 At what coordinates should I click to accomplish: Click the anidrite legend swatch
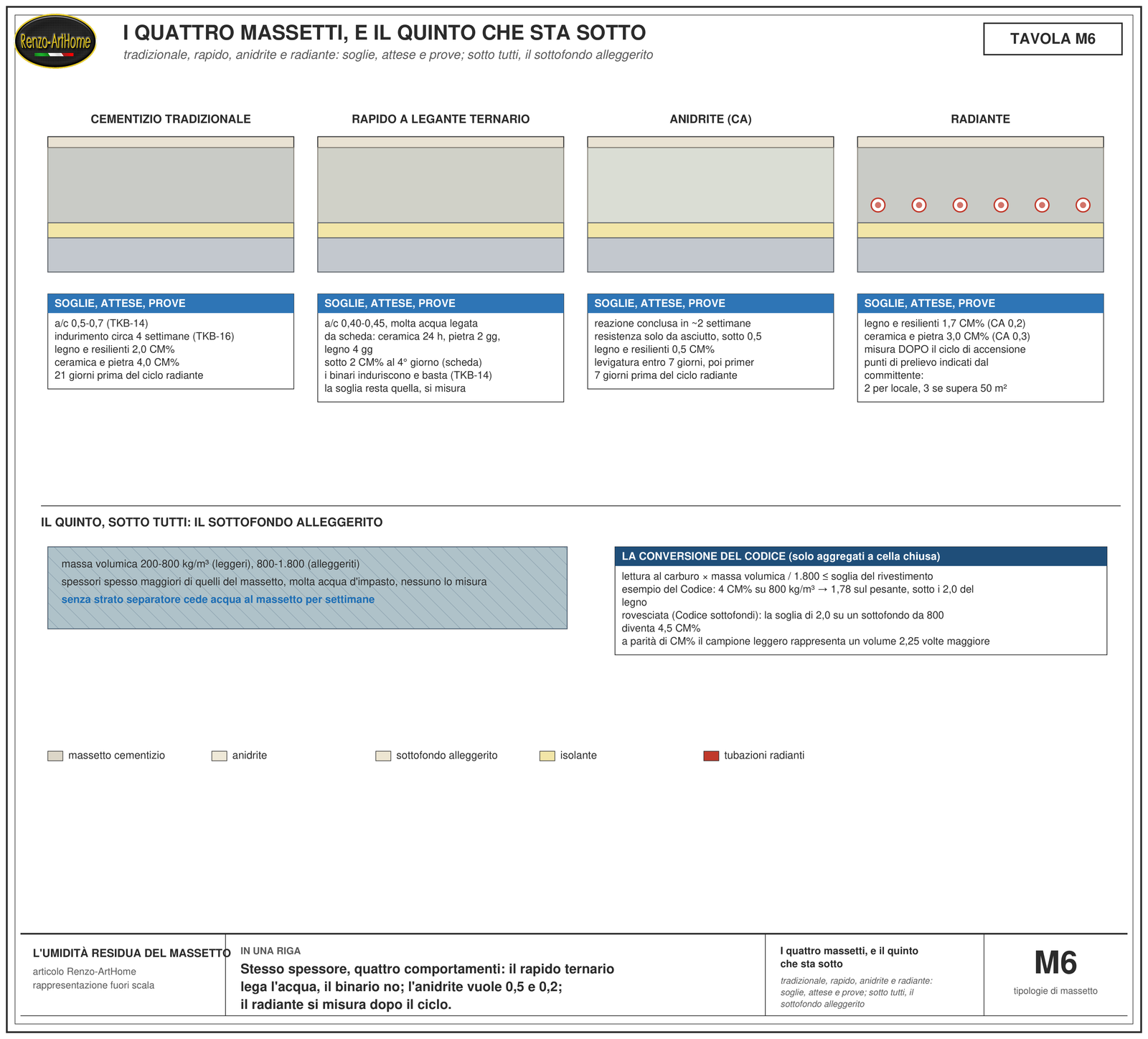[x=219, y=756]
